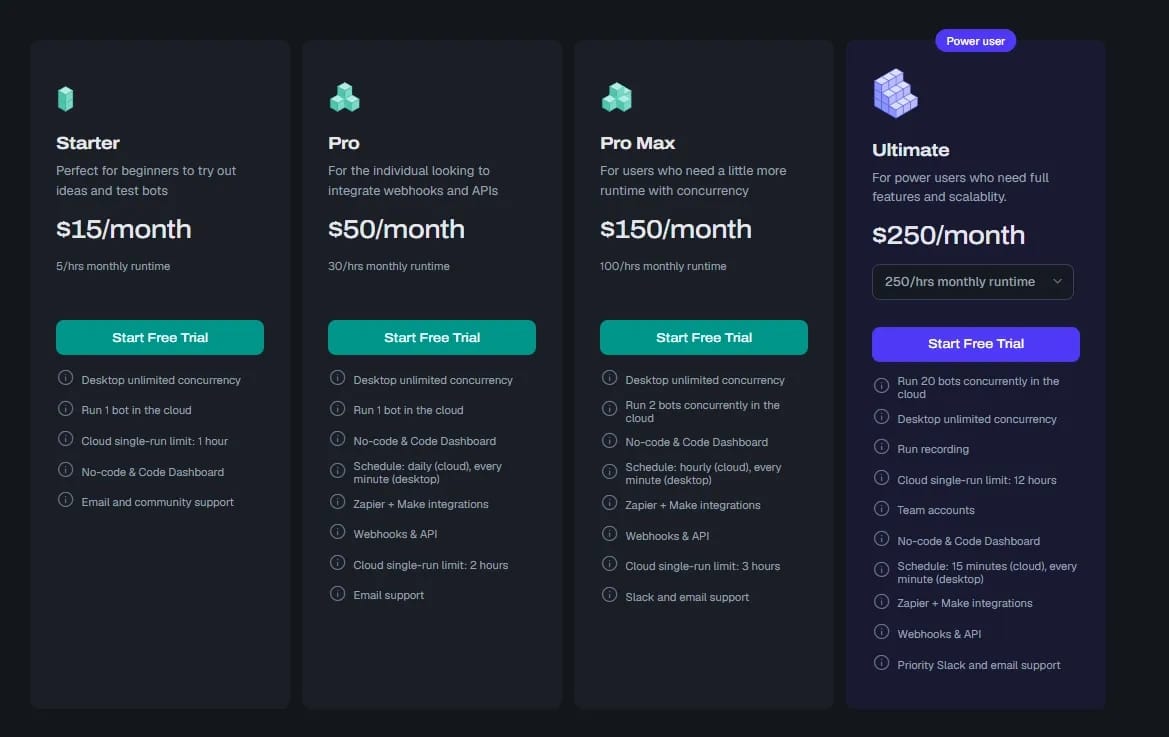
Task: Start Free Trial for the Ultimate plan
Action: click(x=976, y=344)
